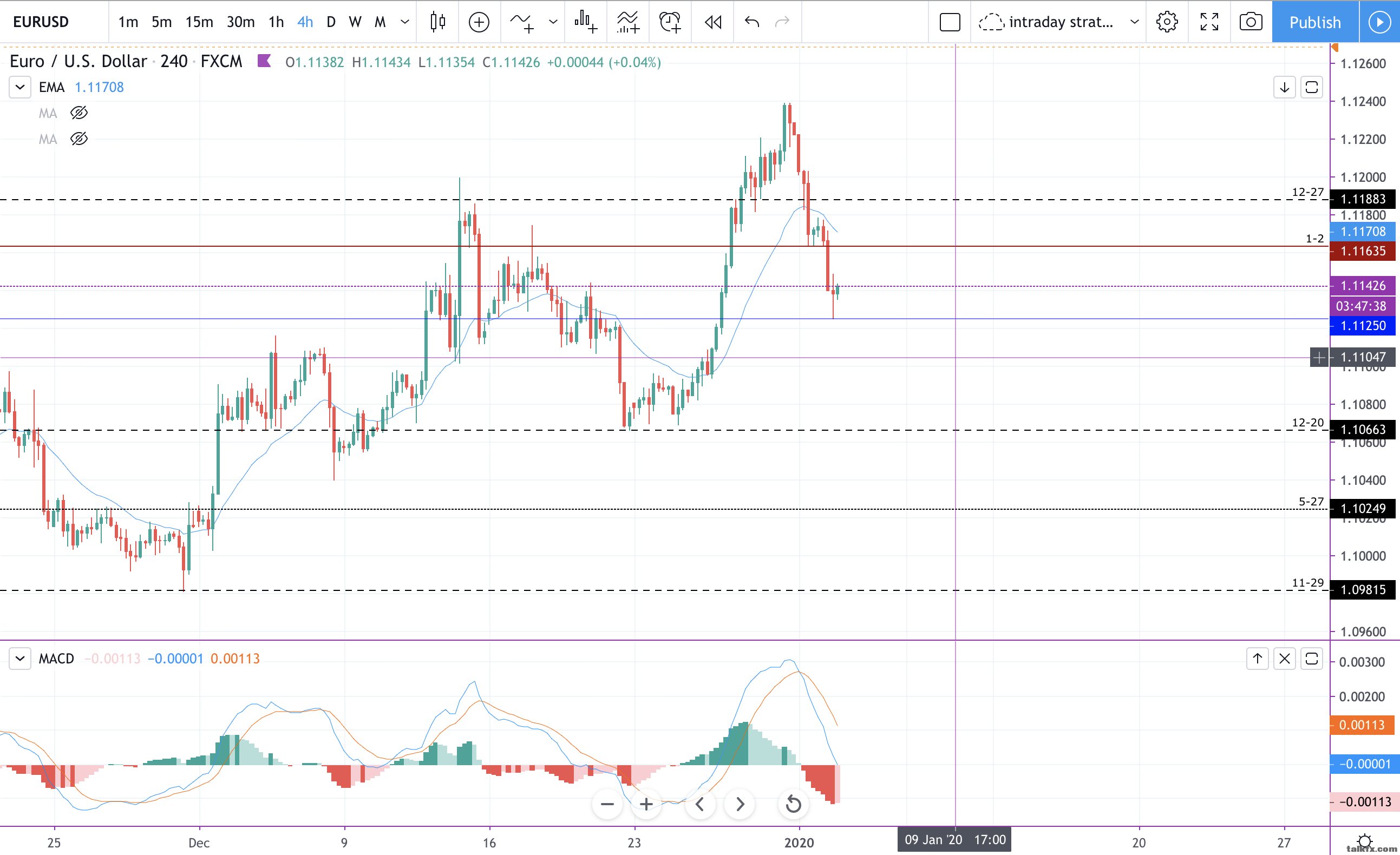Move the MACD pane up
The image size is (1400, 855).
(1257, 659)
